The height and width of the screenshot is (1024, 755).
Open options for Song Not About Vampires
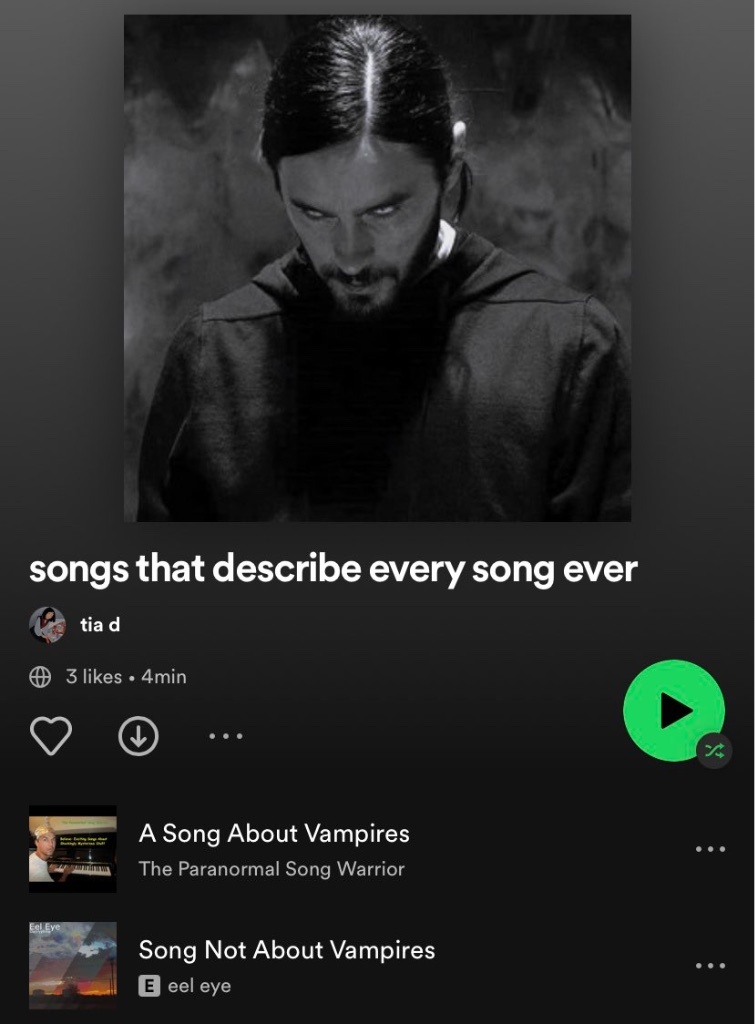point(711,965)
